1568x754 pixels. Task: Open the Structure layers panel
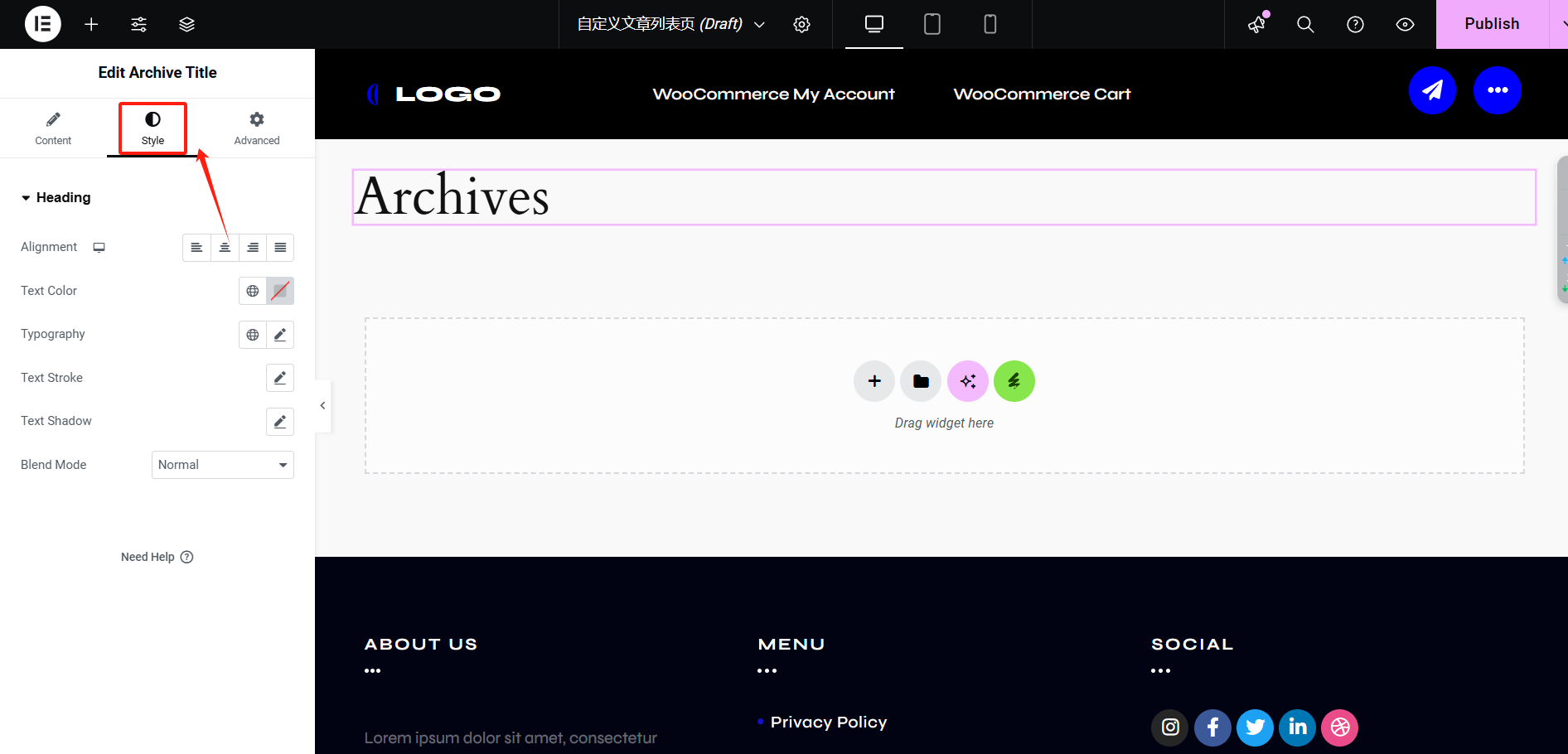point(186,24)
